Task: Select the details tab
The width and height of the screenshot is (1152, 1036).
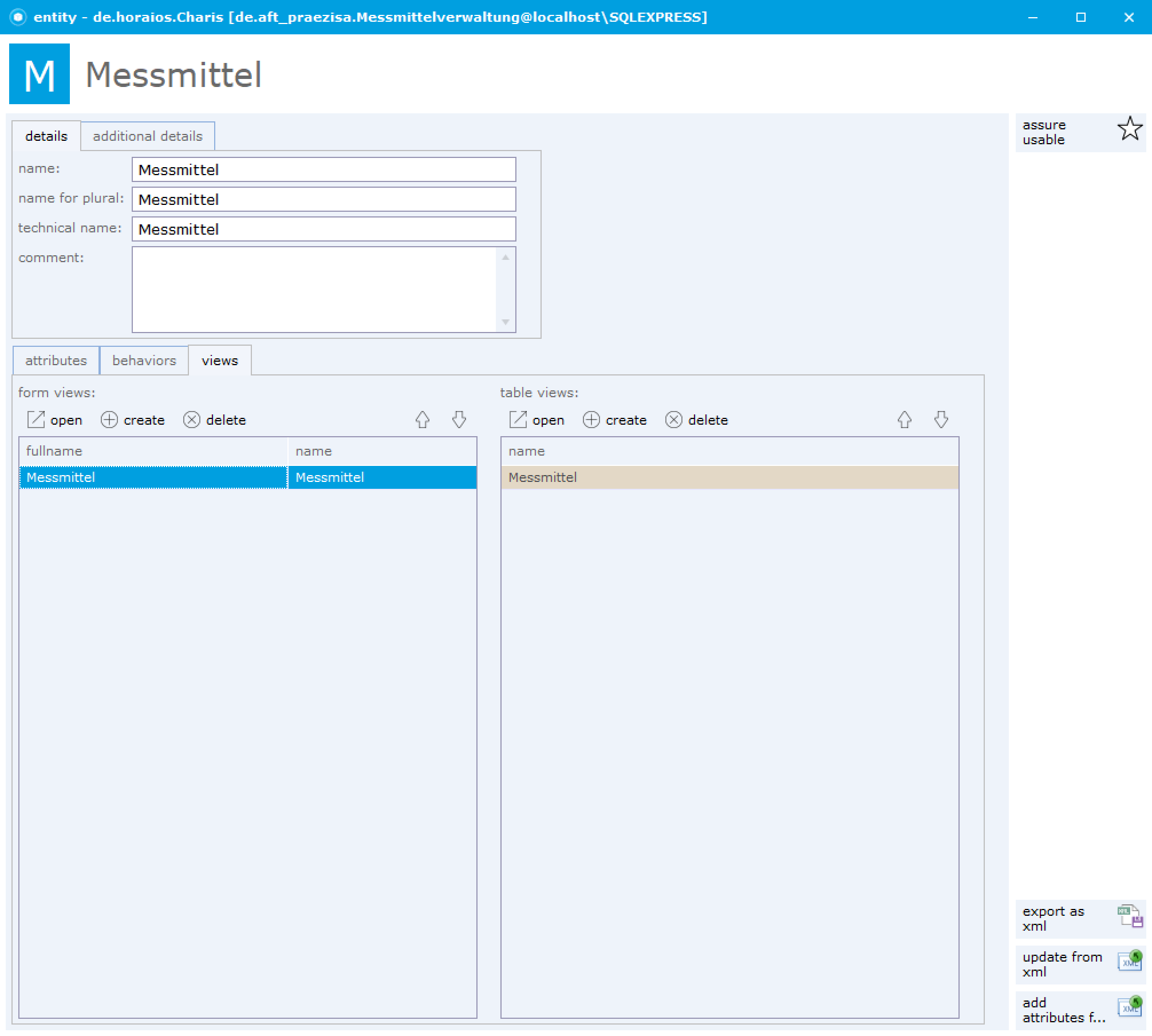Action: 46,136
